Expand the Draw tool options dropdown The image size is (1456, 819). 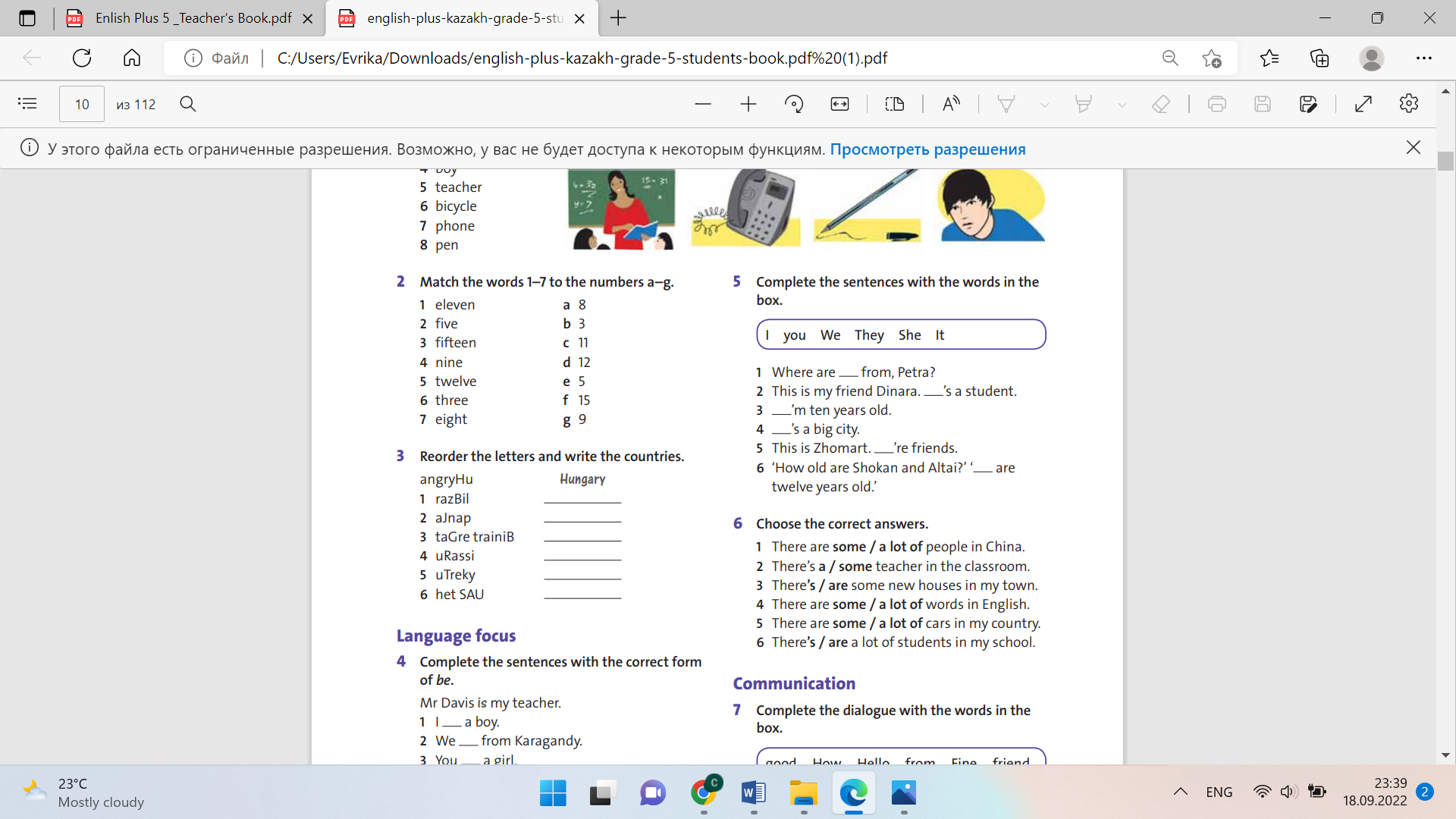tap(1044, 105)
